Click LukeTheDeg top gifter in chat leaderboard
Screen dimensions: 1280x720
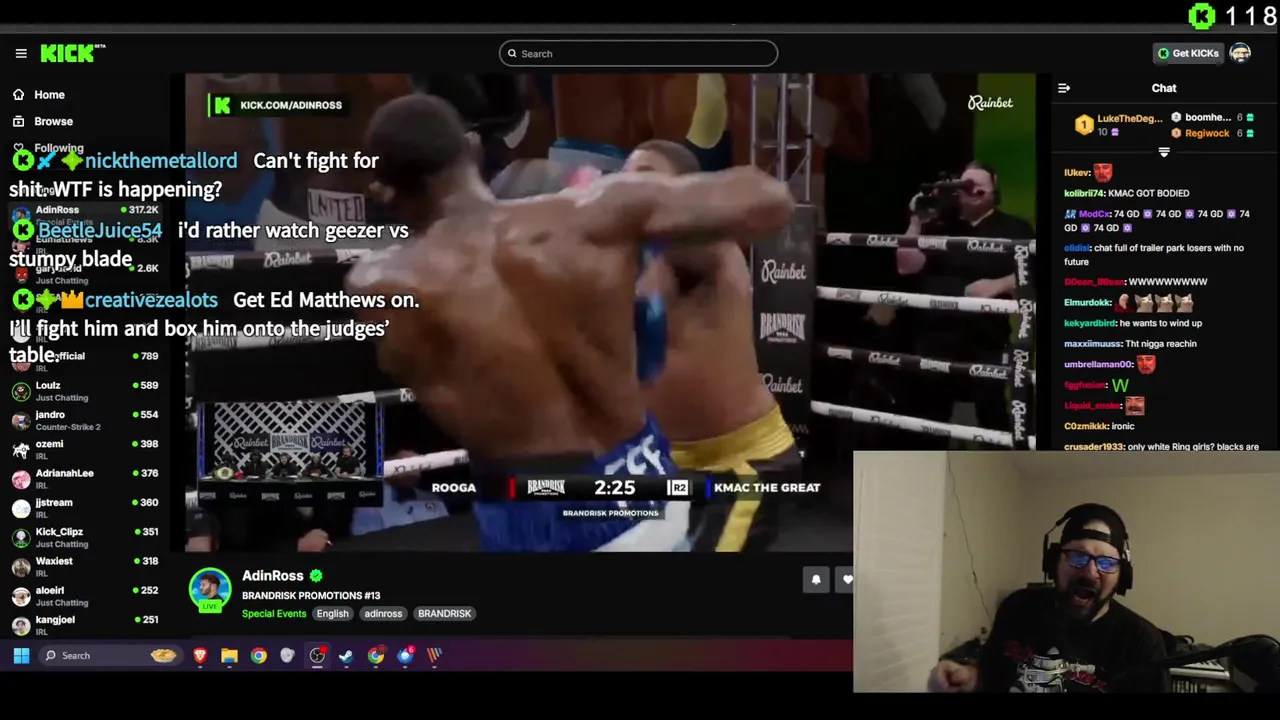tap(1130, 118)
